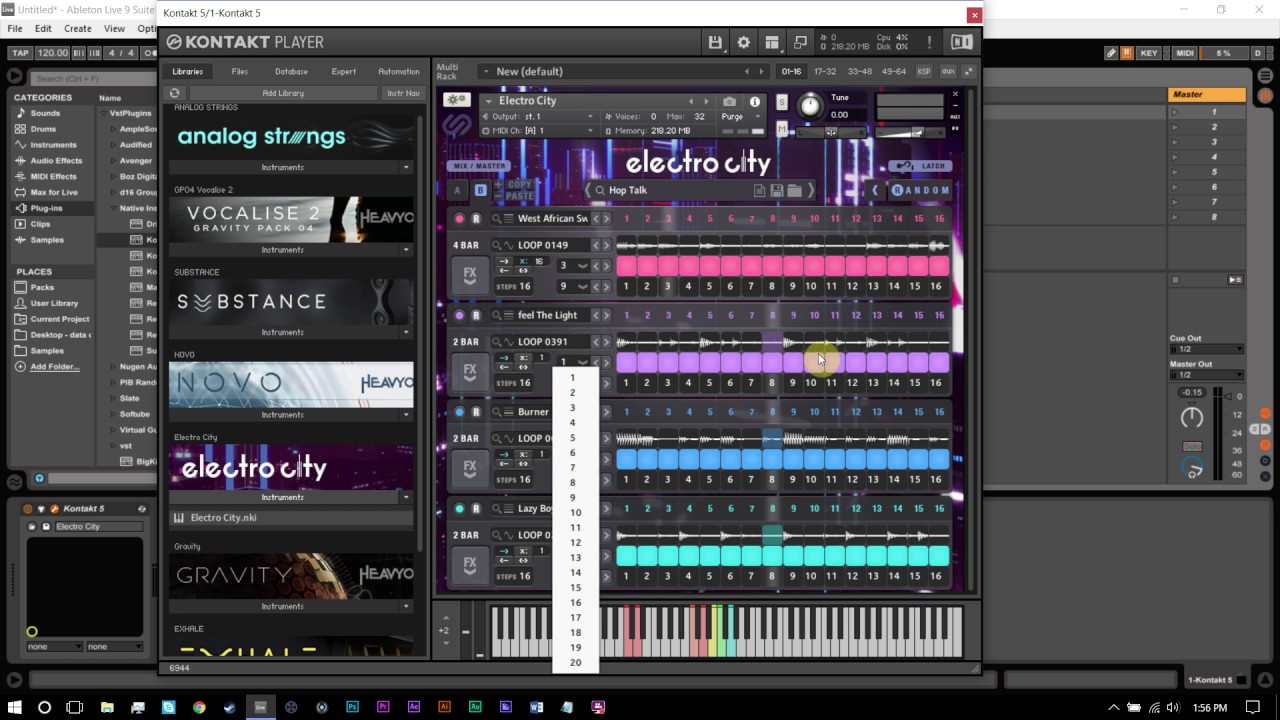Adjust the instrument Tune knob

click(810, 104)
